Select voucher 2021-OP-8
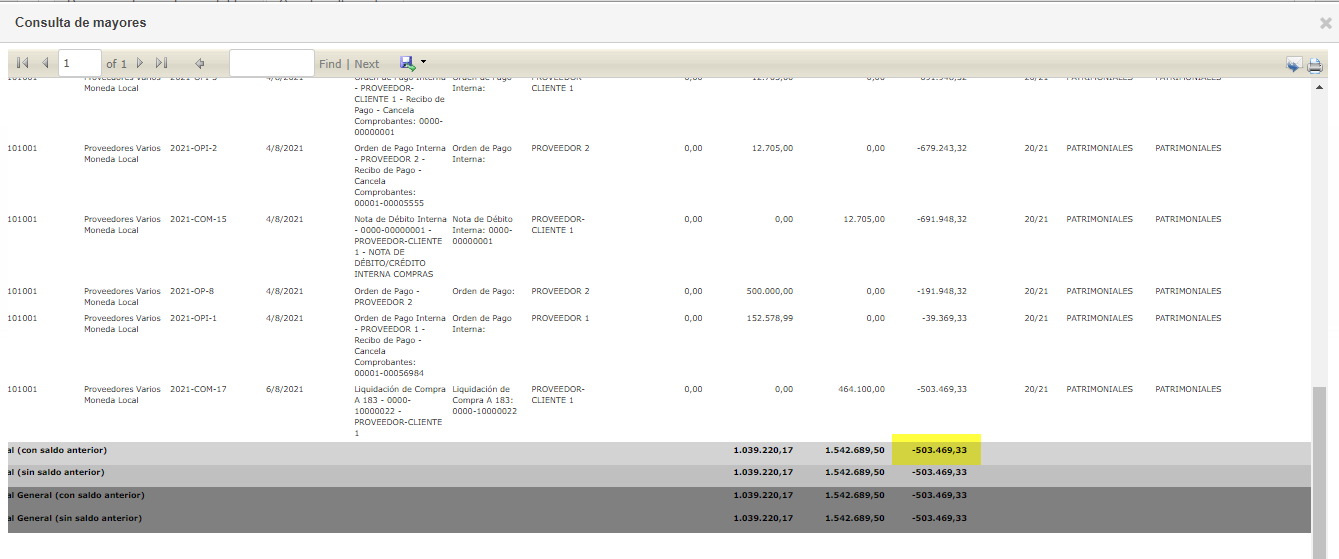 192,291
